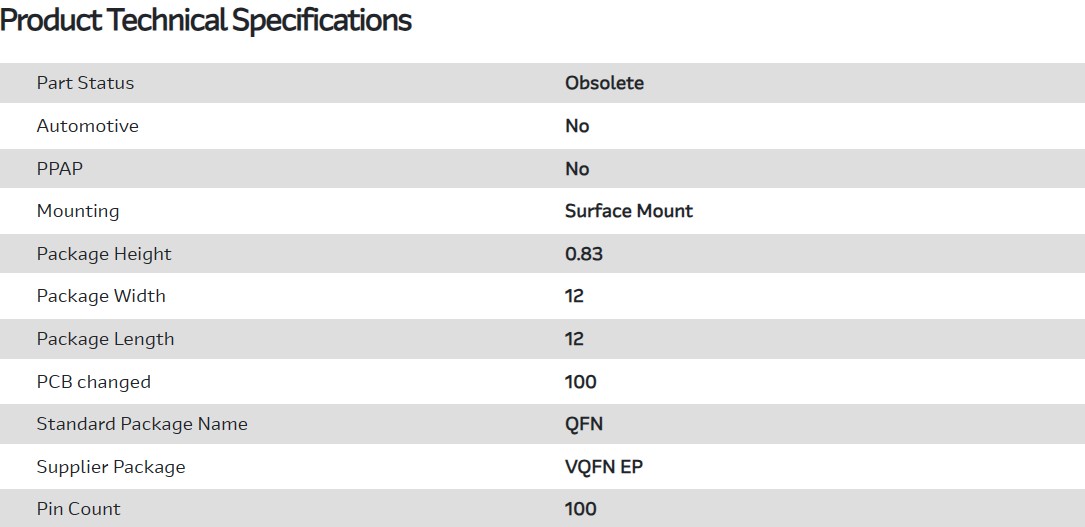Viewport: 1085px width, 527px height.
Task: Select the Standard Package Name label
Action: [x=142, y=424]
